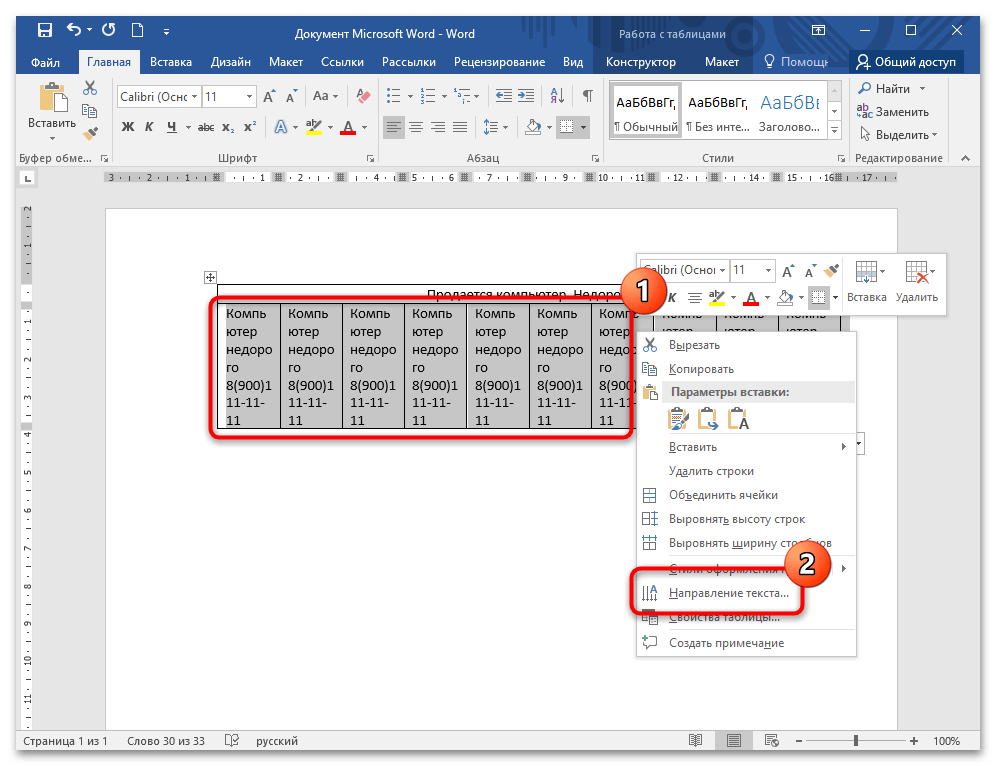The width and height of the screenshot is (996, 766).
Task: Activate the Format Painter brush
Action: coord(90,133)
